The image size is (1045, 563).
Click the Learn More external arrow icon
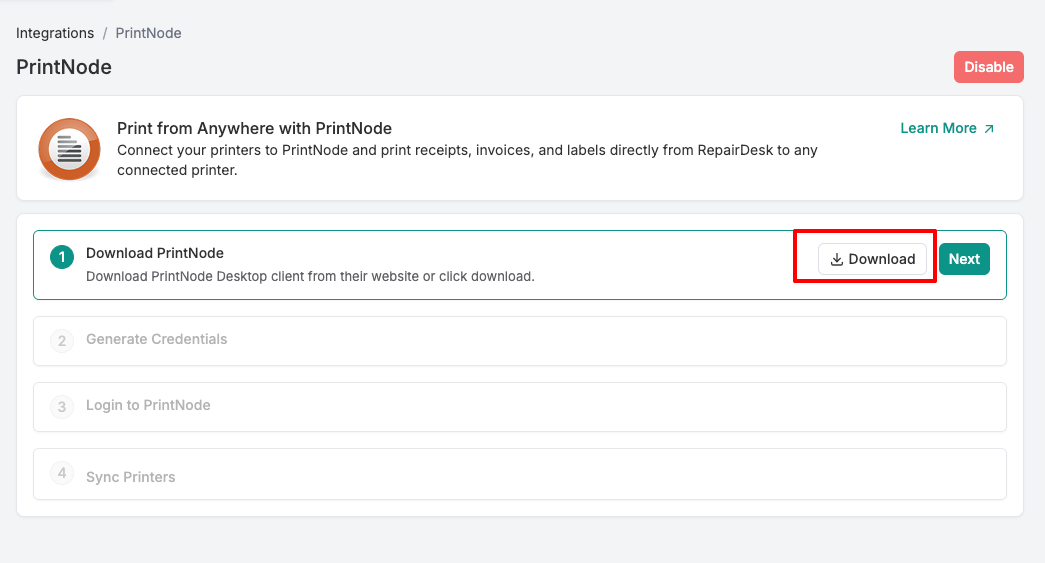click(x=989, y=129)
